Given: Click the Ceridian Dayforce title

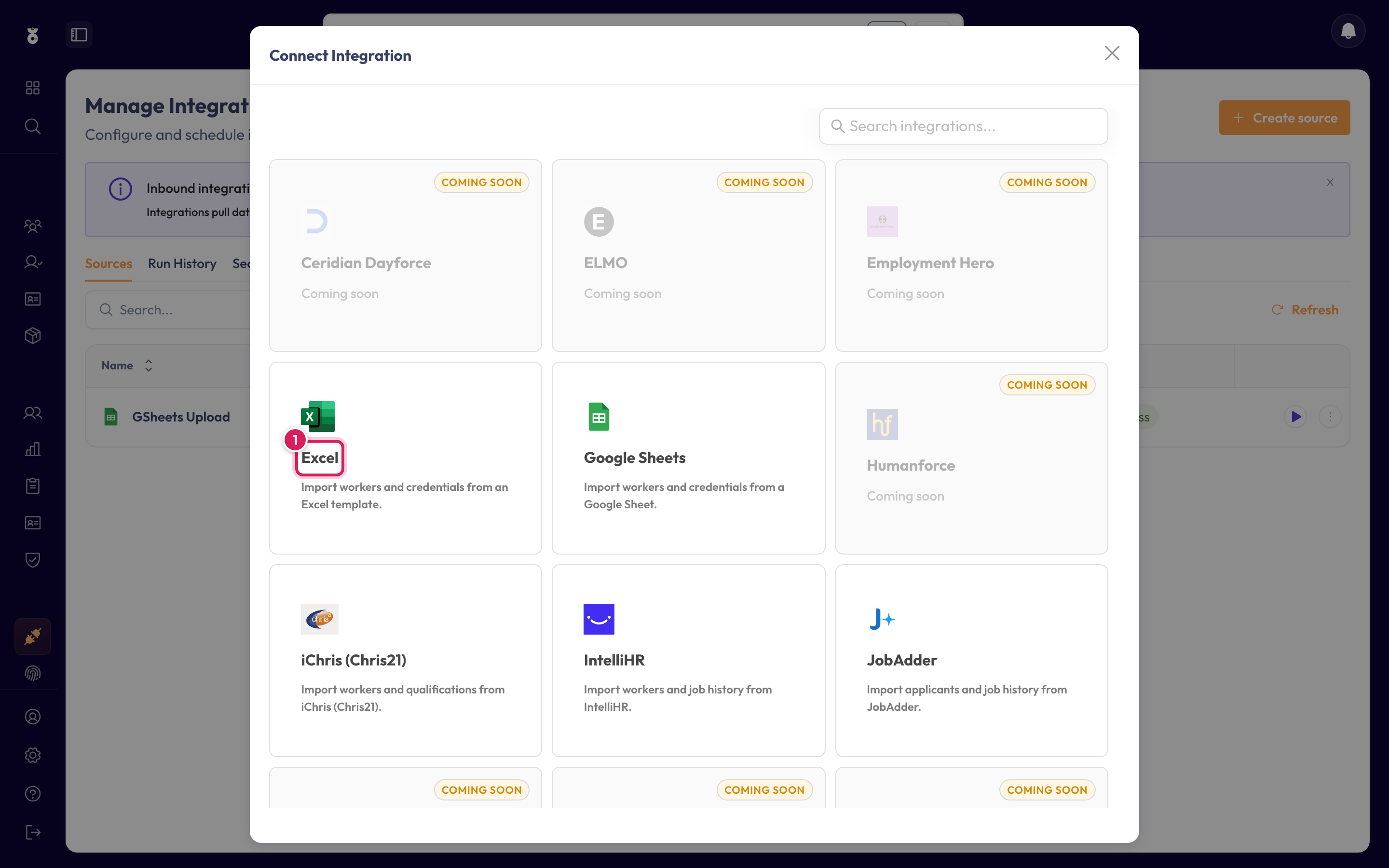Looking at the screenshot, I should (366, 263).
